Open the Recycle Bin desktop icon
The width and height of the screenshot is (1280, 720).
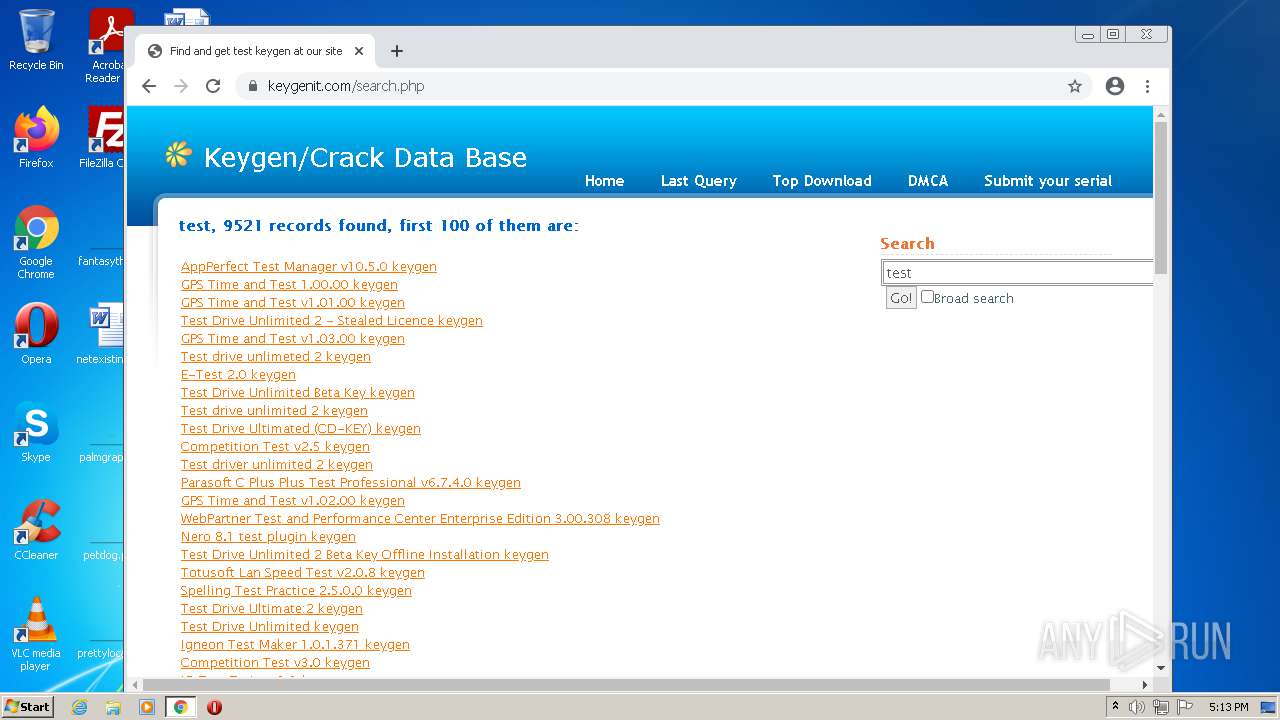[36, 41]
